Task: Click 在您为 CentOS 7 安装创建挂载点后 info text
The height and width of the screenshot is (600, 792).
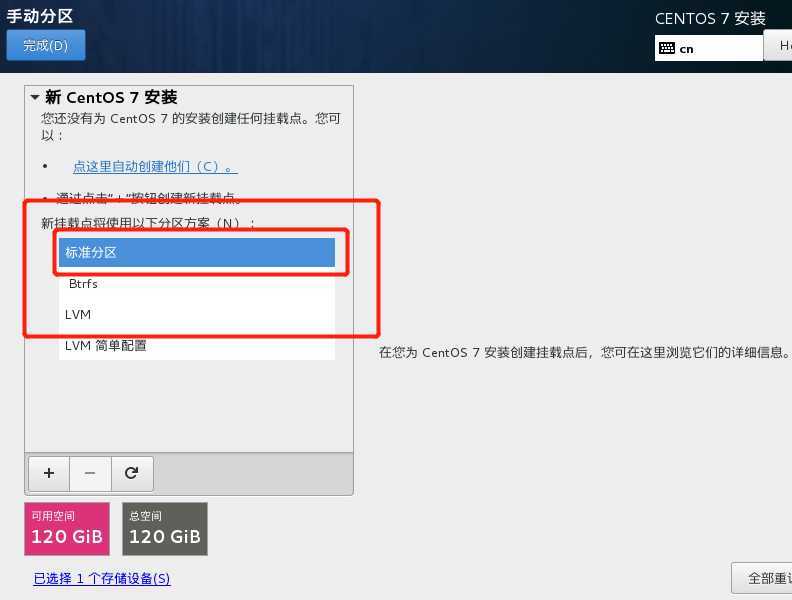Action: coord(584,352)
